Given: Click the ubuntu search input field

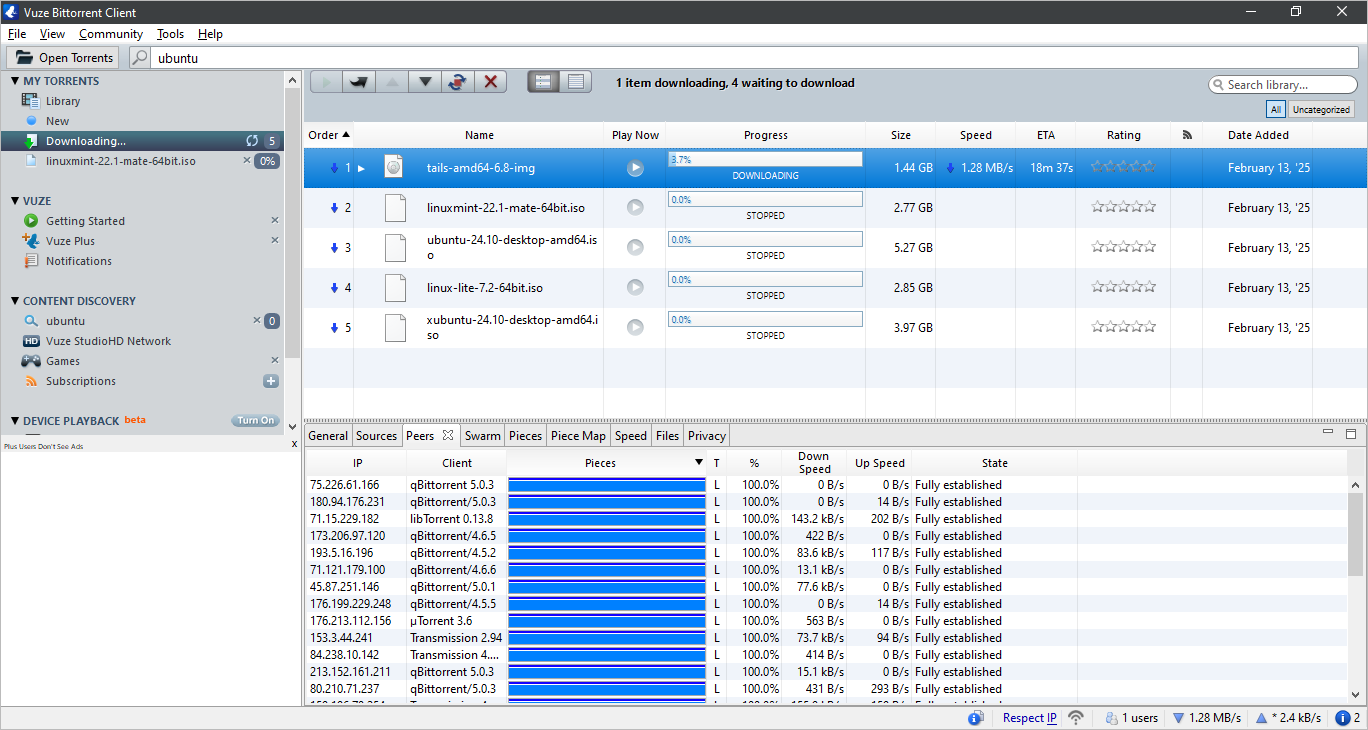Looking at the screenshot, I should (755, 58).
